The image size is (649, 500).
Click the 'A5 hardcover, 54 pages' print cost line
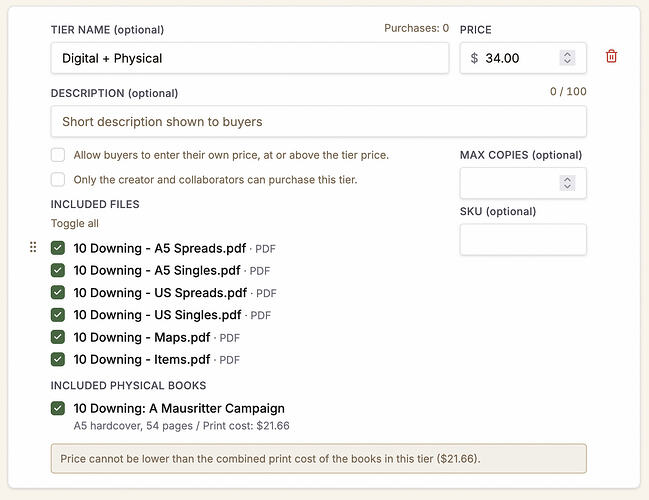click(x=181, y=426)
